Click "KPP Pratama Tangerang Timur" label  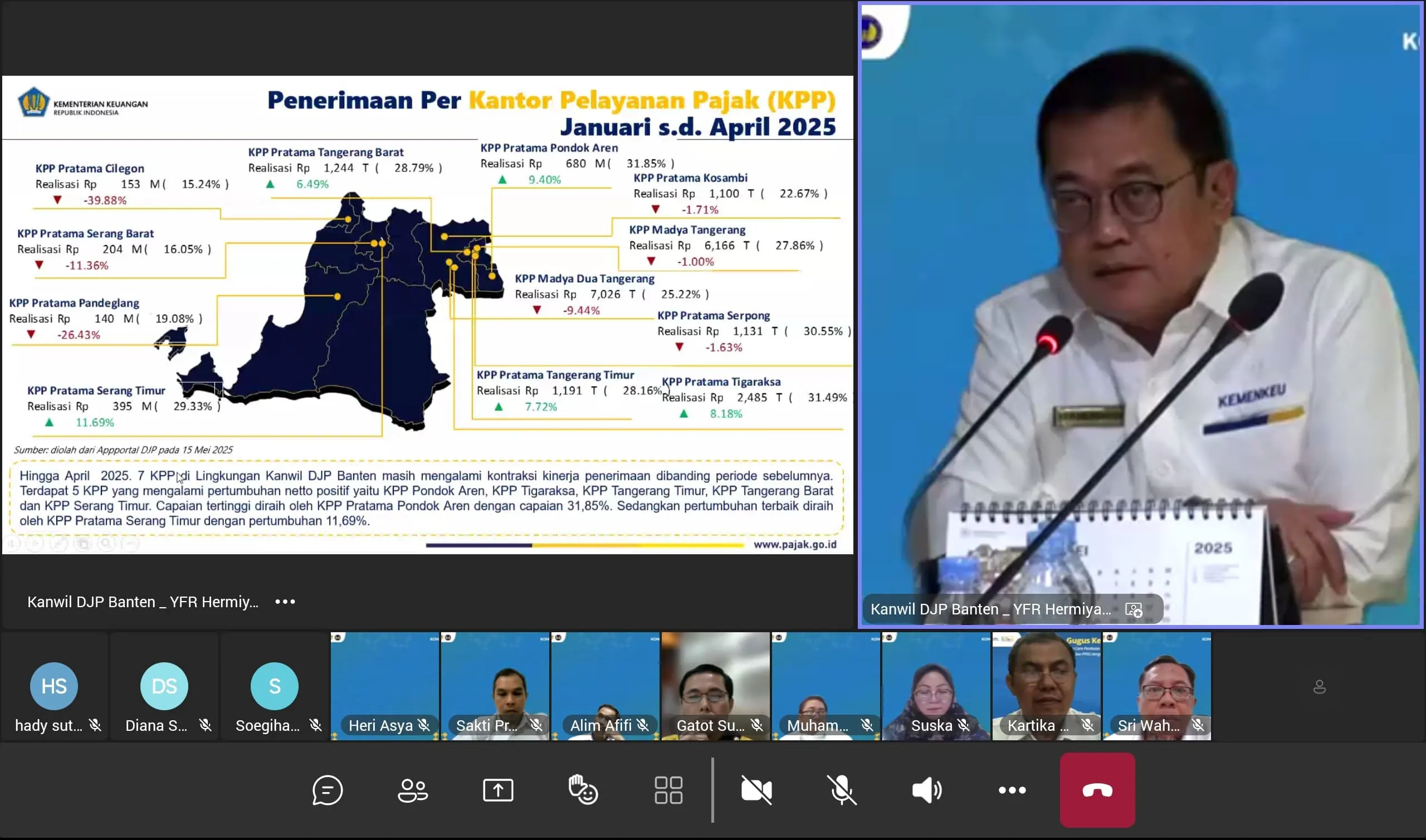tap(555, 375)
